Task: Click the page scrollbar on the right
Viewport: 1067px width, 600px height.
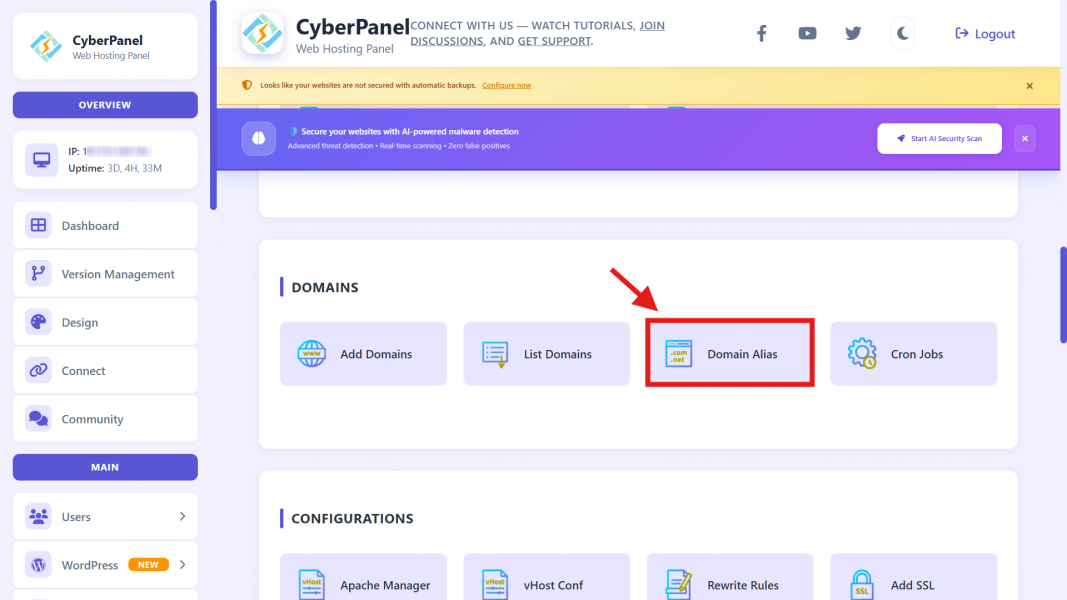Action: 1063,295
